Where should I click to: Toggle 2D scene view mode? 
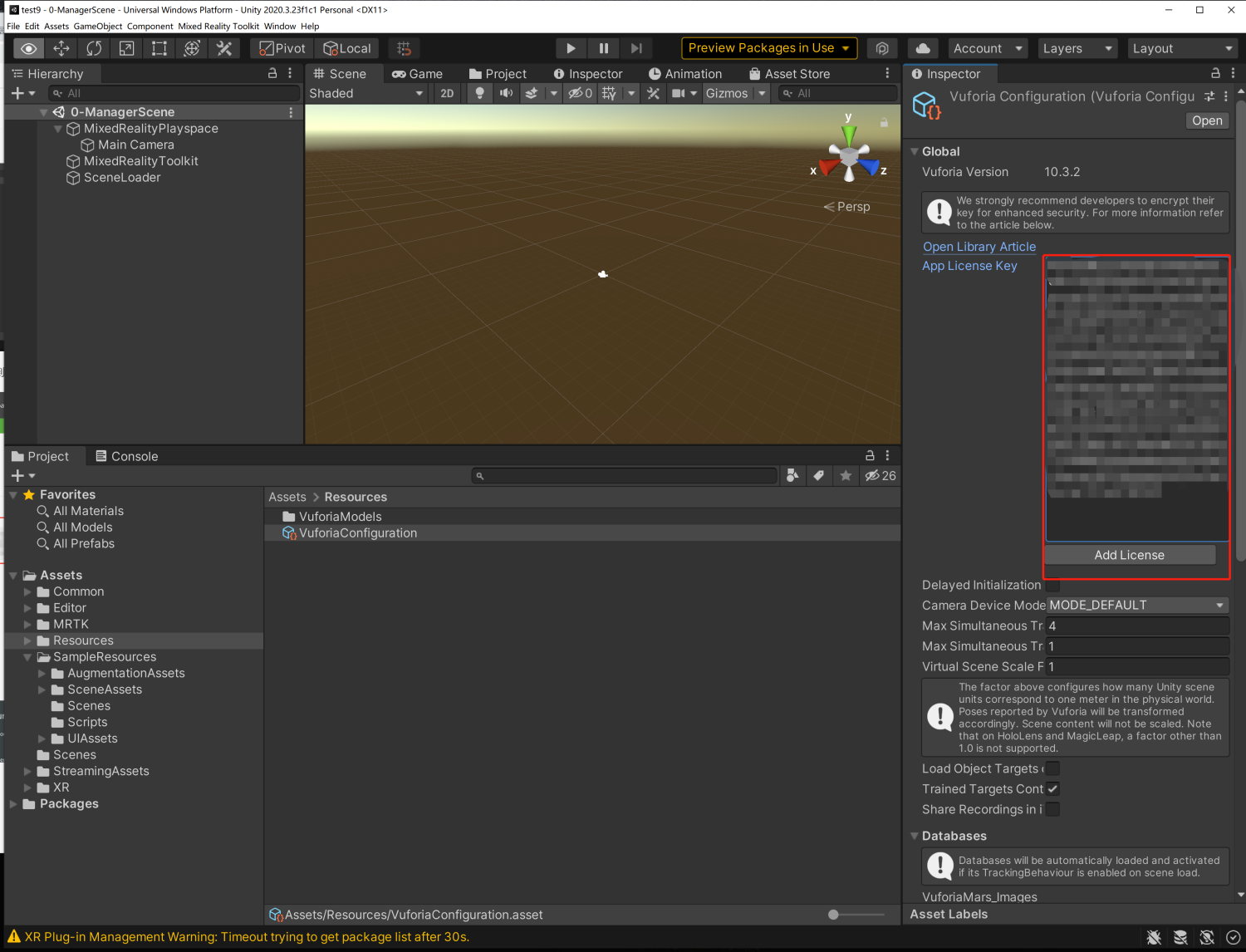pos(447,93)
